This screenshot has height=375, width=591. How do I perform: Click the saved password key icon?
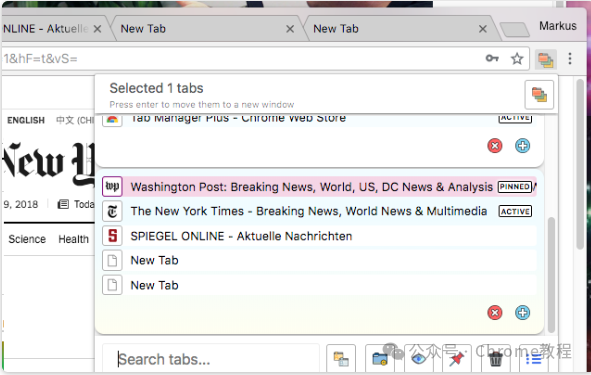pyautogui.click(x=492, y=58)
